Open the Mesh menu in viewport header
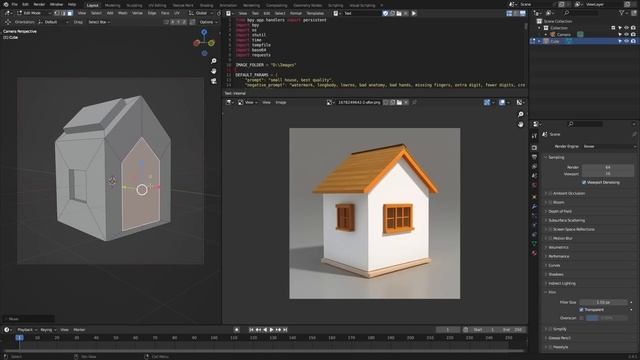The image size is (640, 360). [x=122, y=13]
